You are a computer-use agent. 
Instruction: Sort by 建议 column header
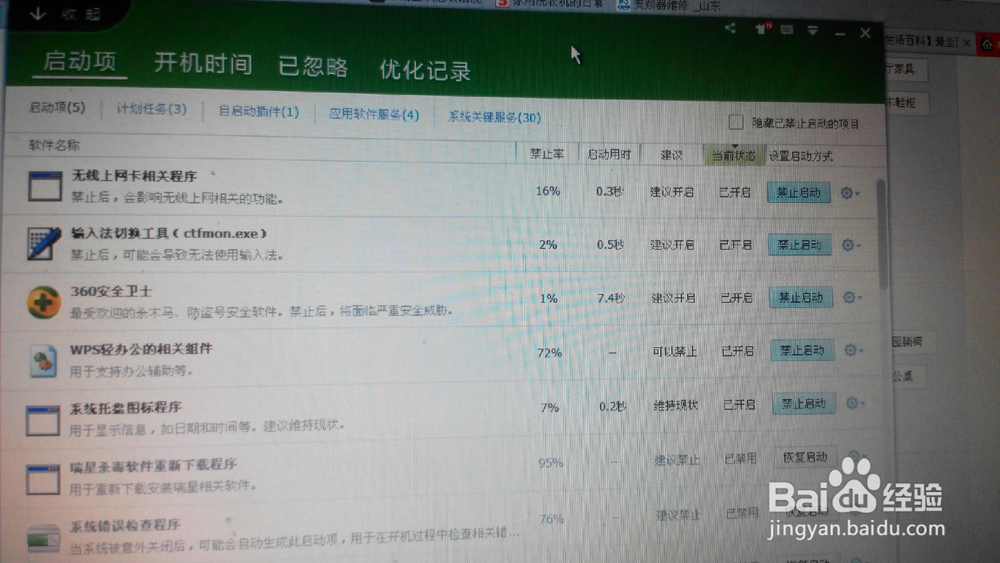pos(672,155)
